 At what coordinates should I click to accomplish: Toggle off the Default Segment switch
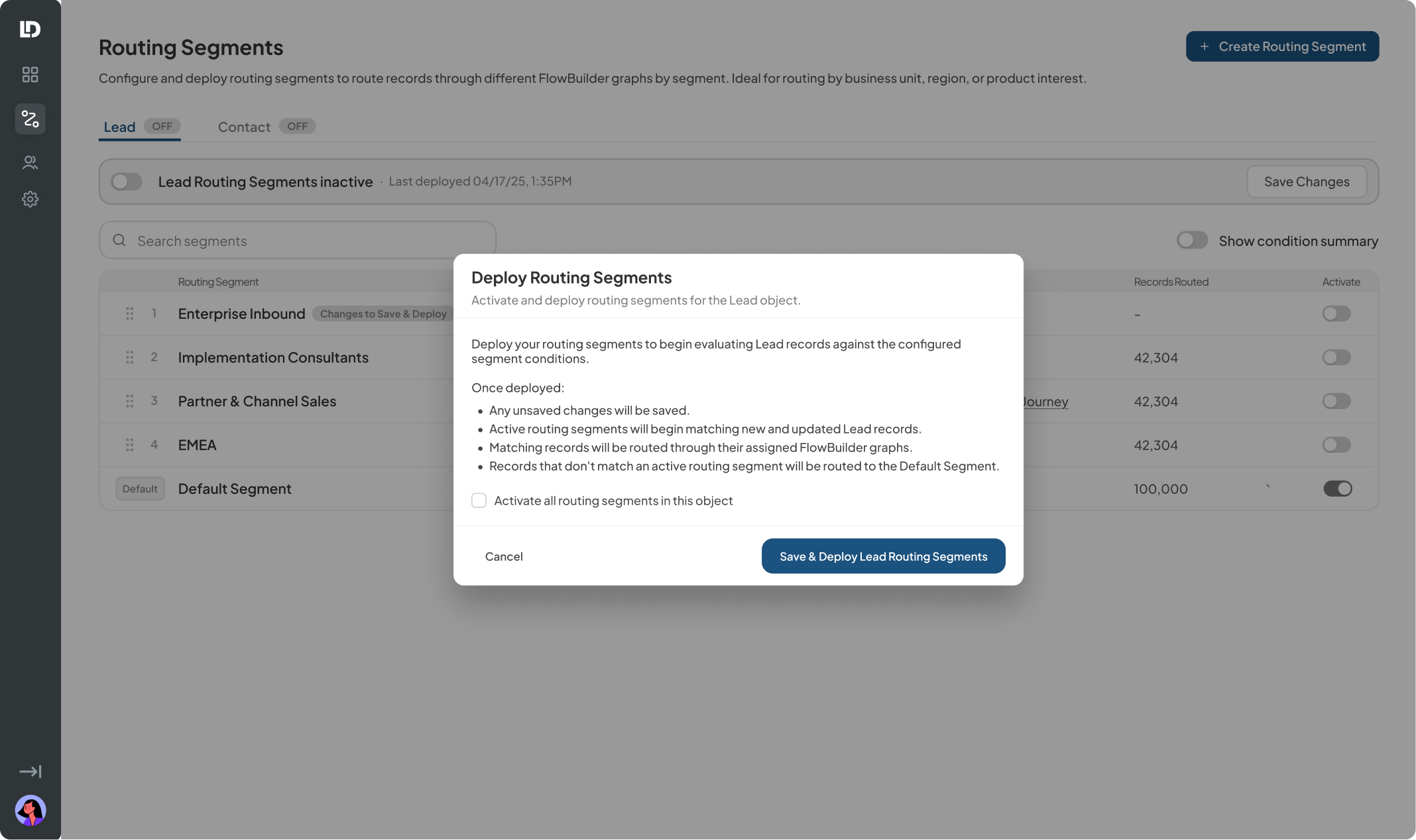coord(1338,489)
